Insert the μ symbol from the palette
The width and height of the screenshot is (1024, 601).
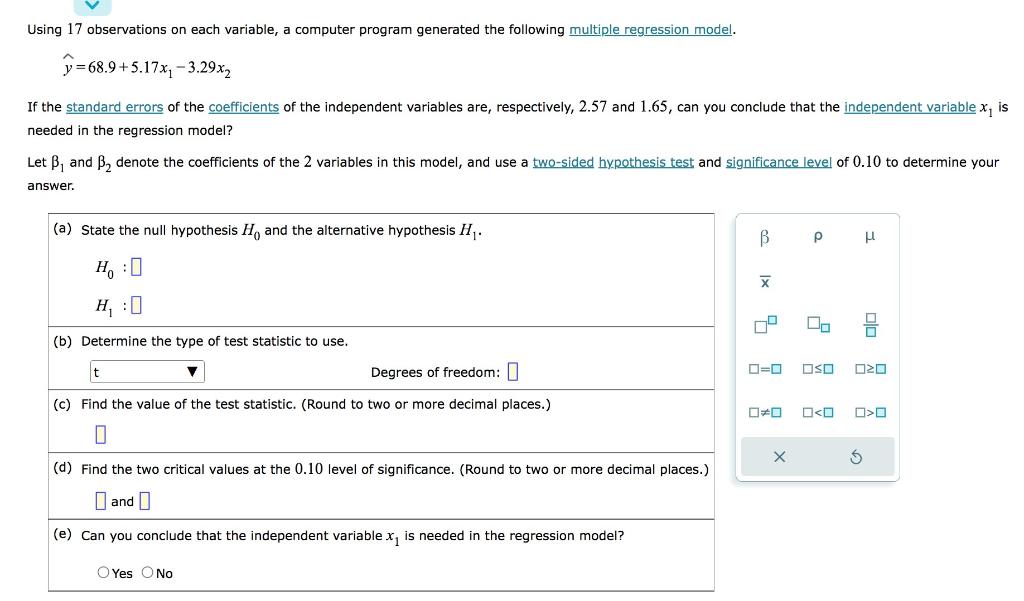click(x=868, y=236)
